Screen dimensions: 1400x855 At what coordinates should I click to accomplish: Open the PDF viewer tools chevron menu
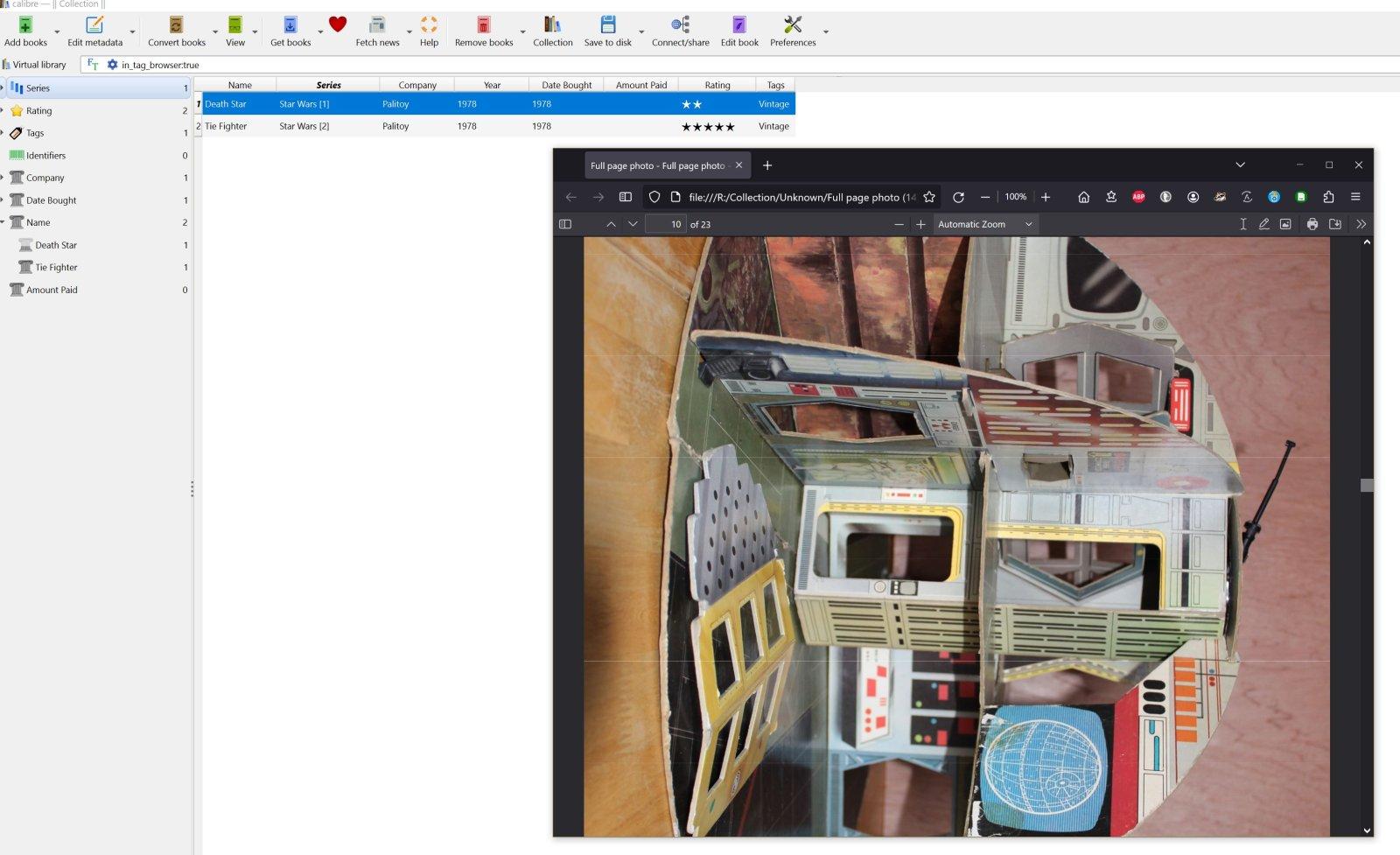[x=1361, y=224]
